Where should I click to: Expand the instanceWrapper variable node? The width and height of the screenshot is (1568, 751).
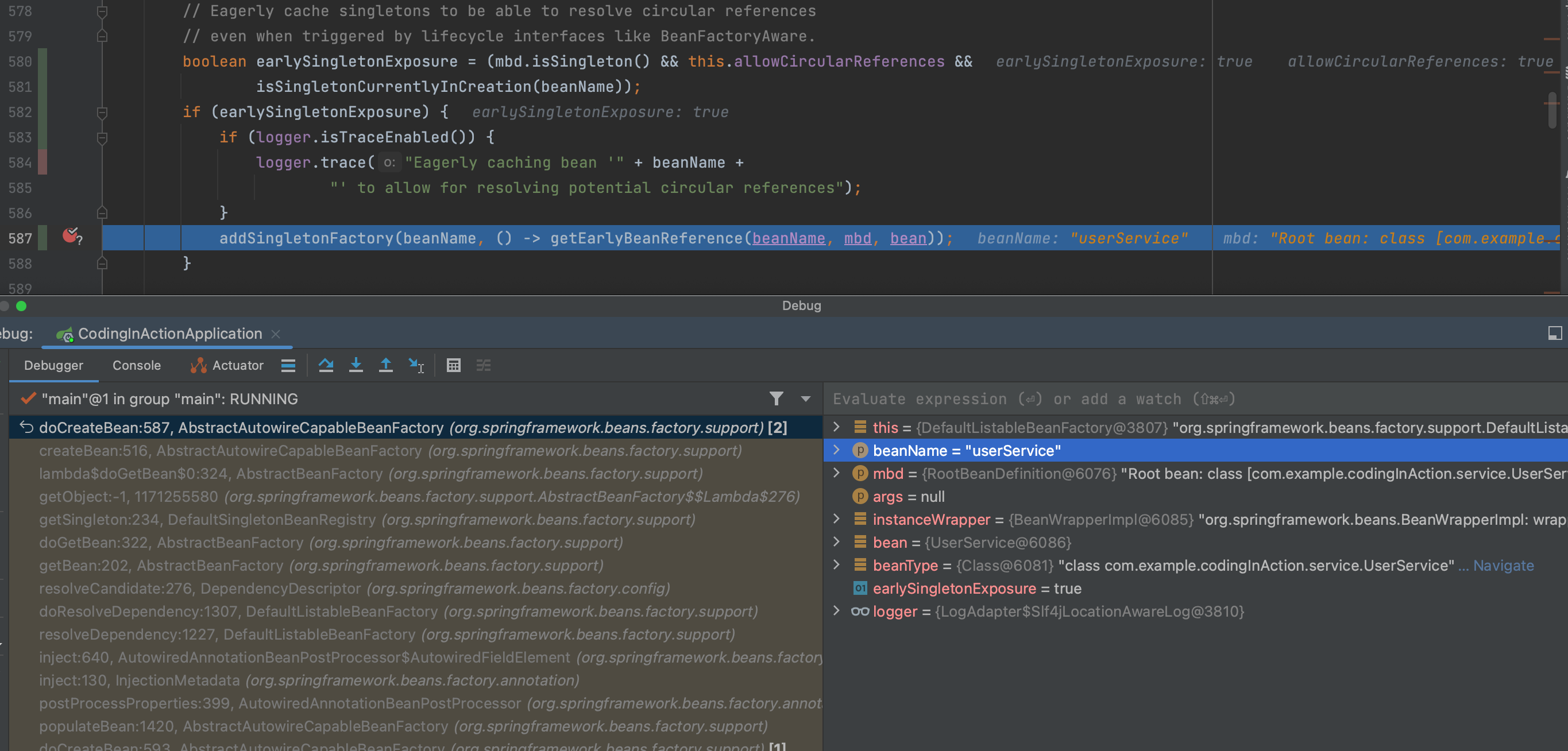(836, 518)
